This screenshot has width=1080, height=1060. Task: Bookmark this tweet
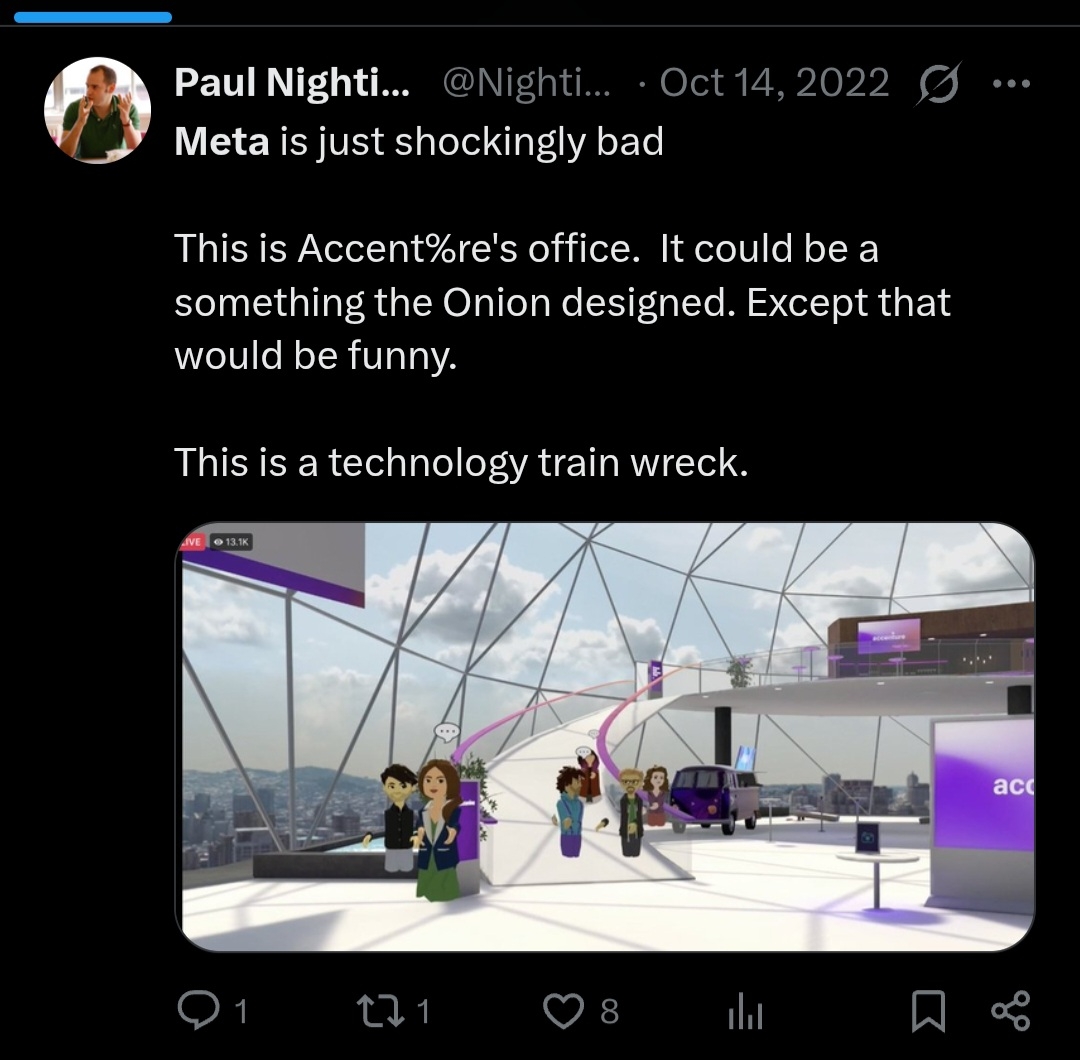click(x=928, y=1012)
